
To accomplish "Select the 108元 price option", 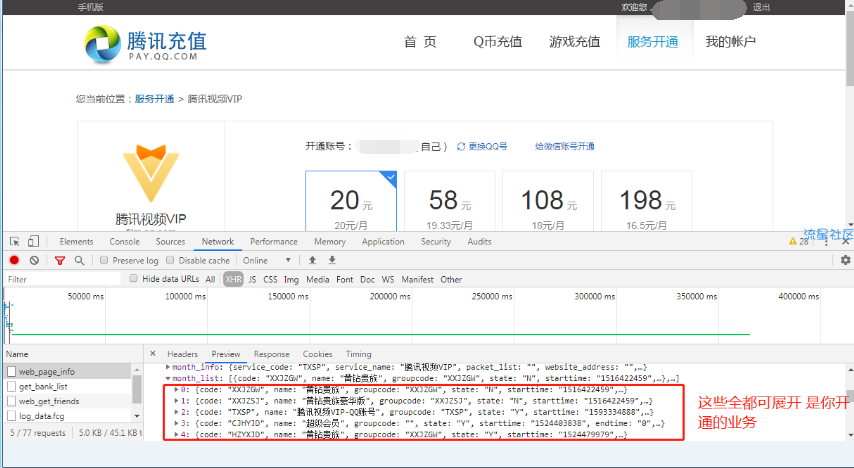I will coord(548,202).
